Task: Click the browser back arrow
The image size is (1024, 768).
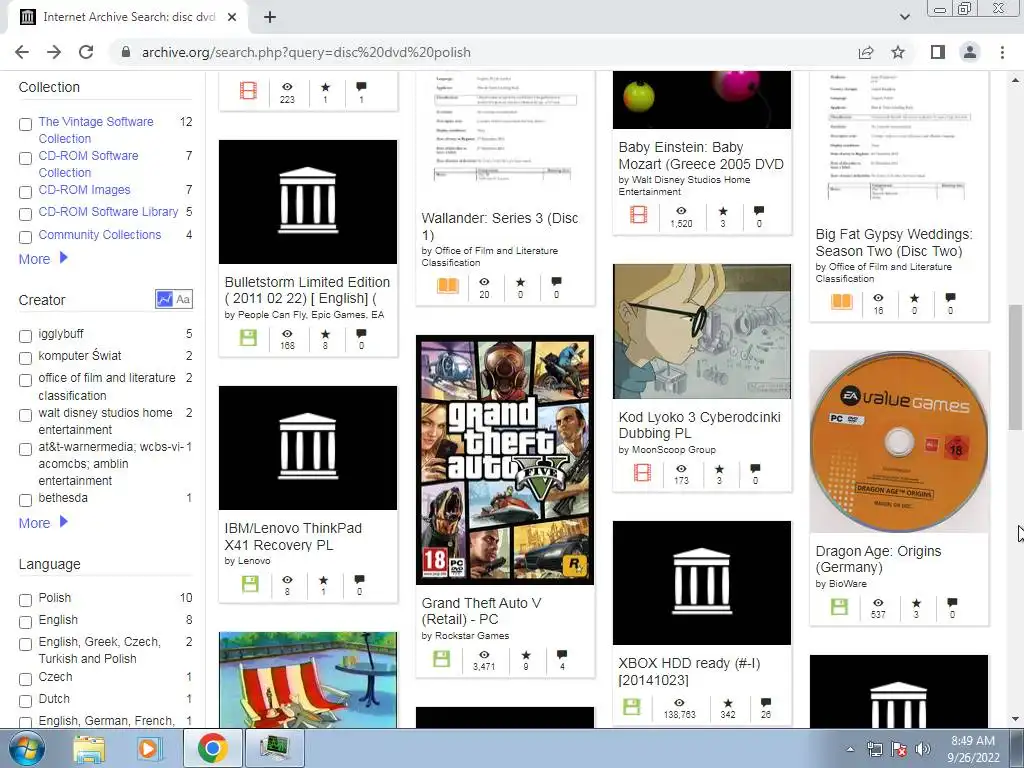Action: [22, 52]
